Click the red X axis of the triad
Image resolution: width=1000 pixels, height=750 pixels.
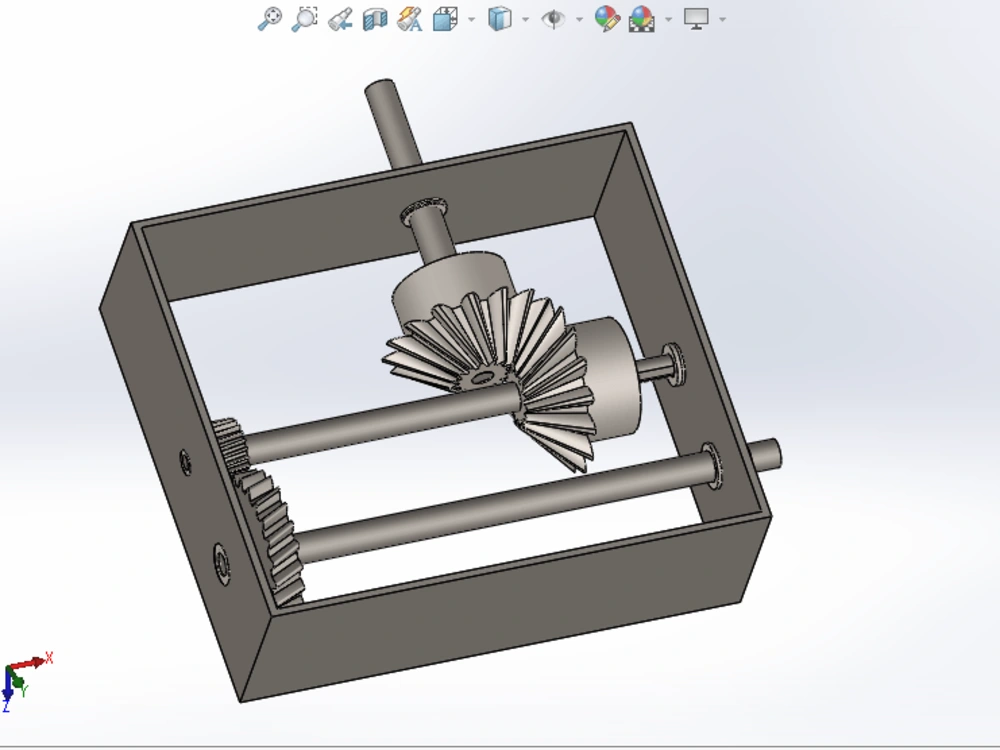coord(29,664)
